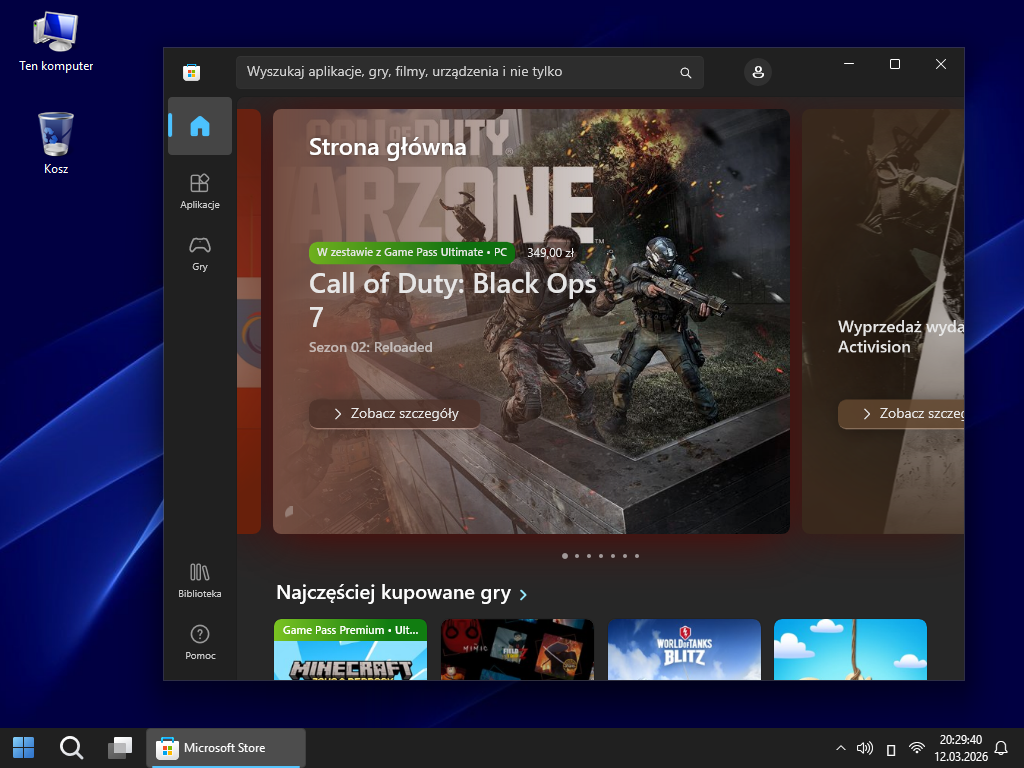Screen dimensions: 1024x768
Task: Open Windows Start menu
Action: 23,748
